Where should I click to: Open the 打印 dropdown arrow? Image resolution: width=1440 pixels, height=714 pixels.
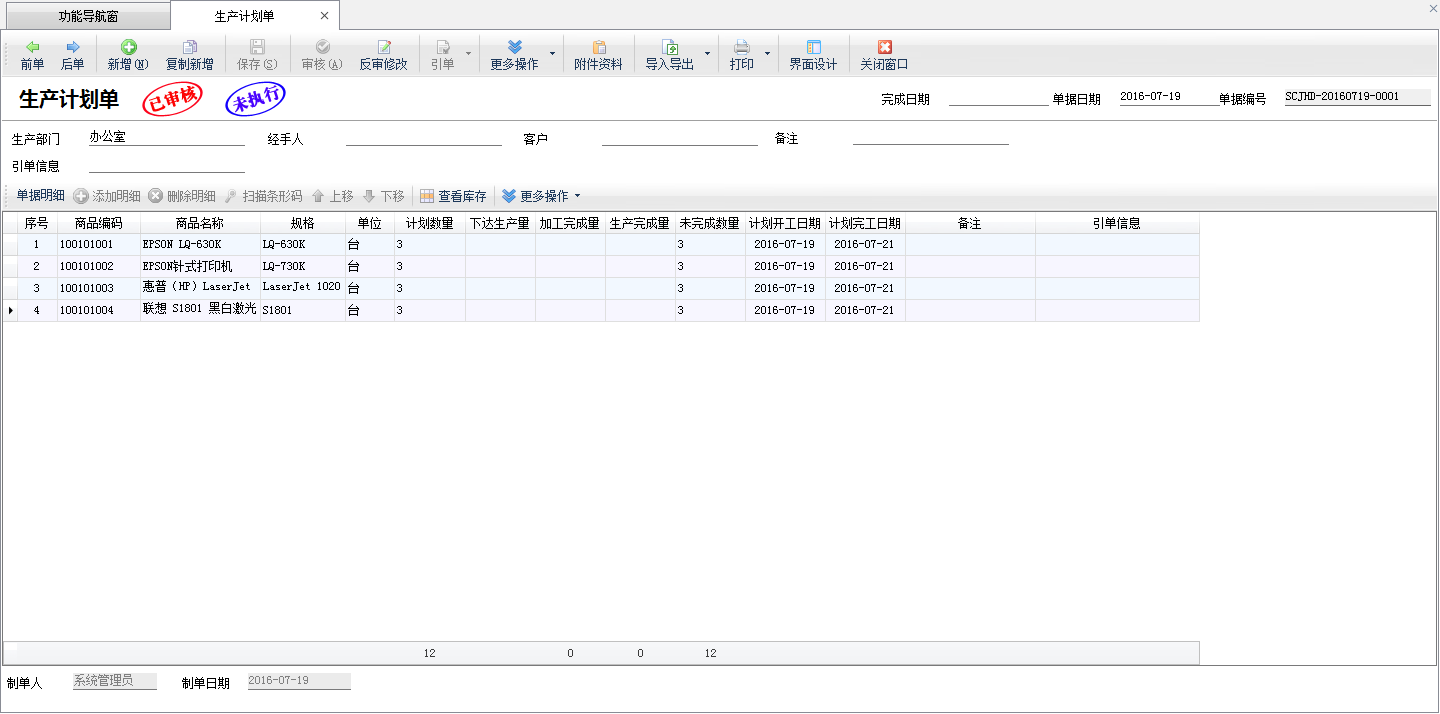point(767,53)
